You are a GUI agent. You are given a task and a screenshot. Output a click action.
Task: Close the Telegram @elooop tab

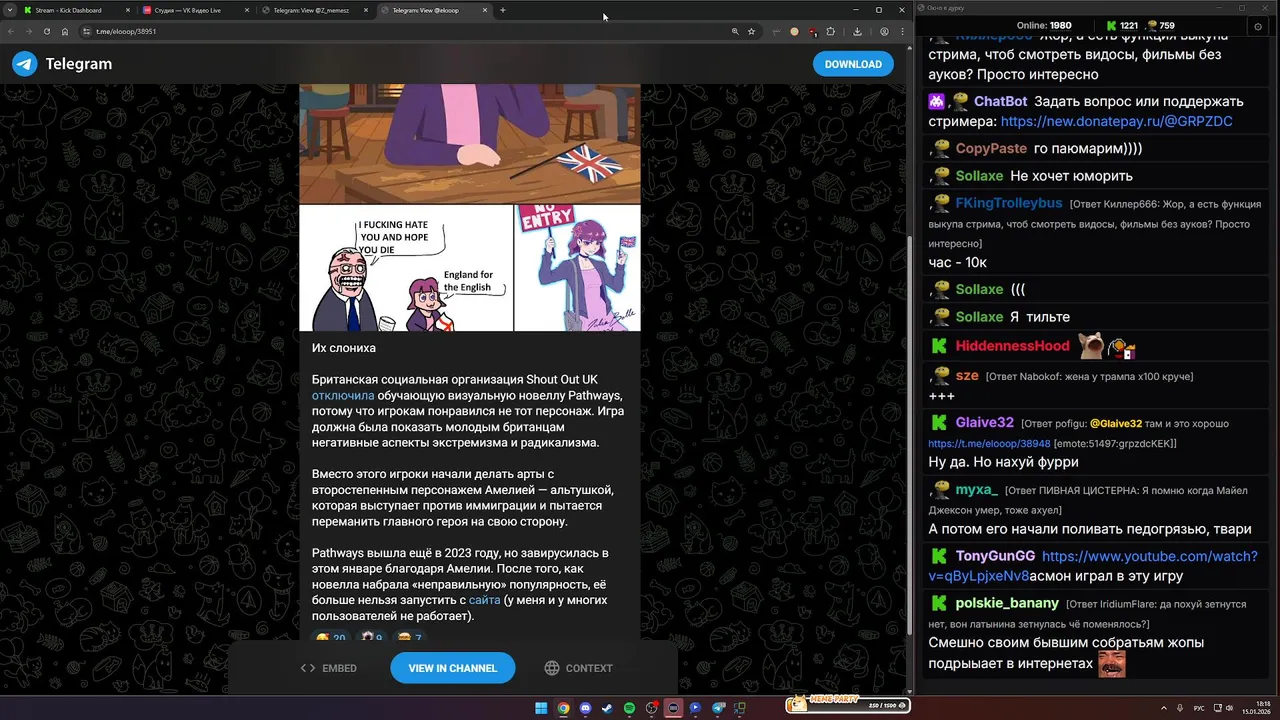point(485,10)
